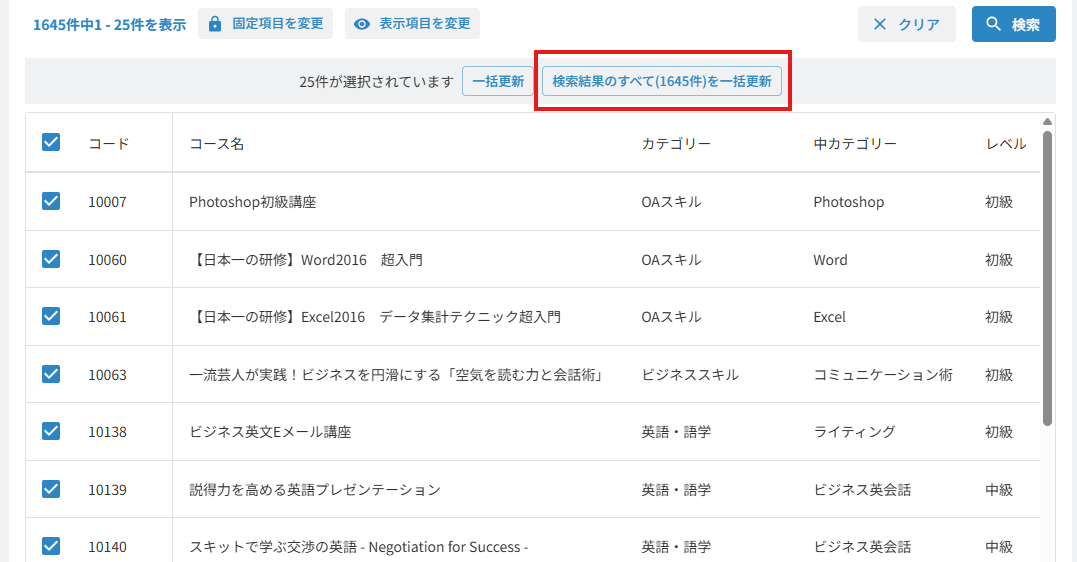
Task: Click the 中カテゴリー column header
Action: point(855,144)
